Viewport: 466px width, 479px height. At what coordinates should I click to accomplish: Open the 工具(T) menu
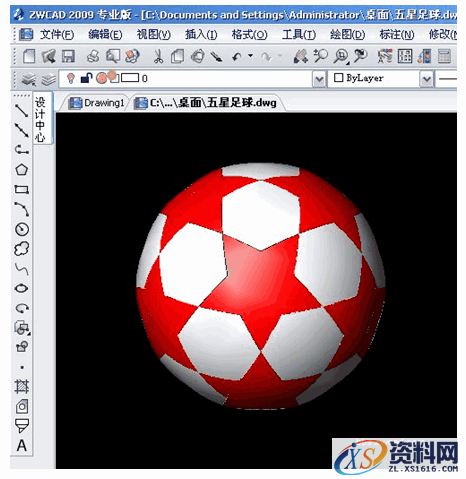[x=299, y=34]
